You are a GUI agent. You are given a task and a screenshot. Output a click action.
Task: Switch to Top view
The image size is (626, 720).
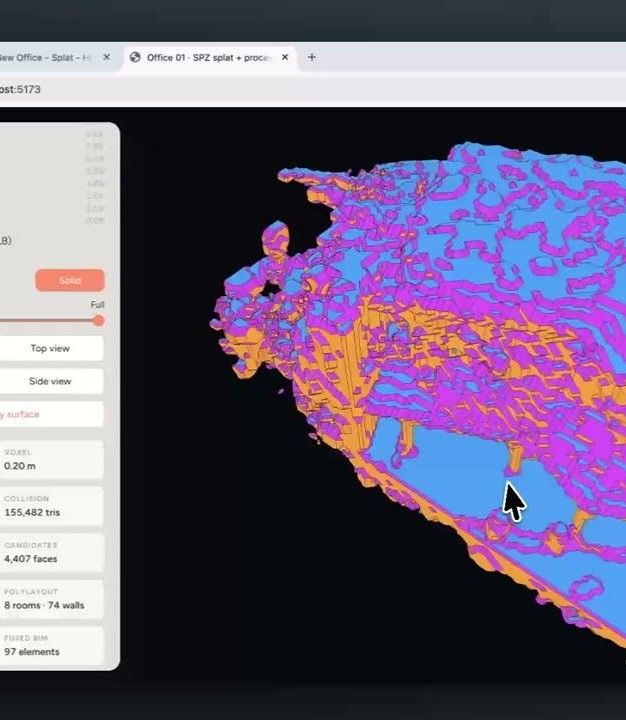51,348
